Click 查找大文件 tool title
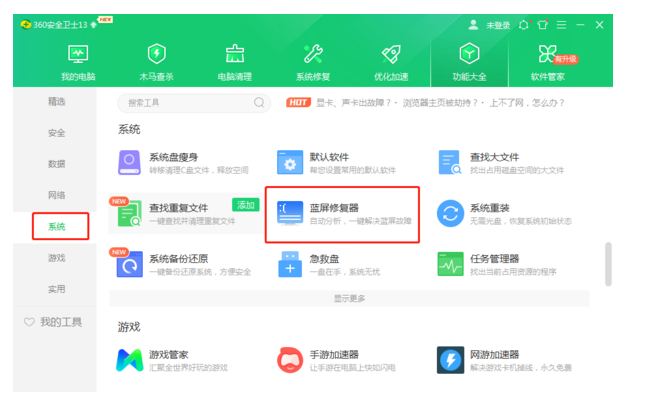The height and width of the screenshot is (404, 662). (494, 157)
